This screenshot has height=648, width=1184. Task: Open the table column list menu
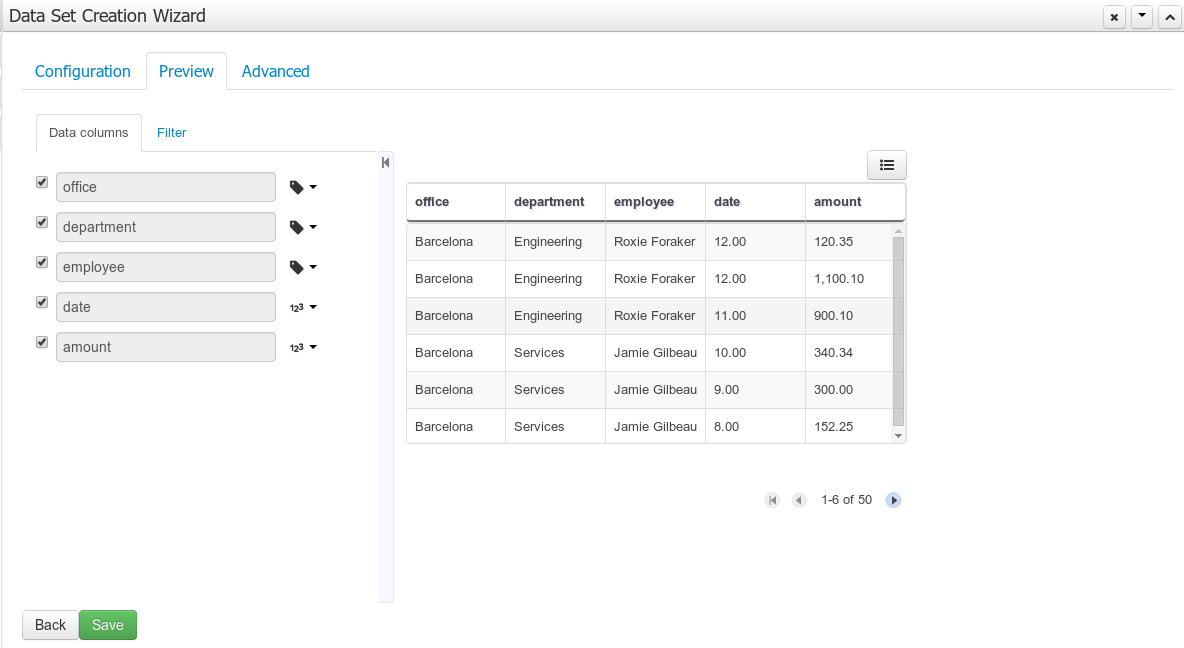point(886,165)
